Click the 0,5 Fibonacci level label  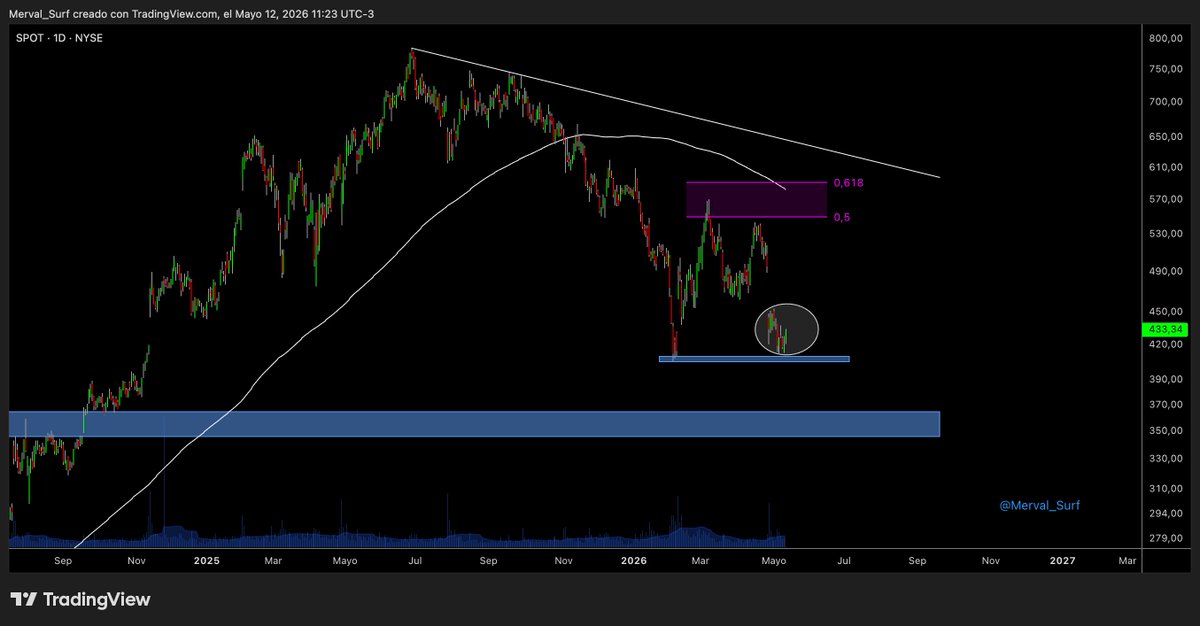click(842, 217)
